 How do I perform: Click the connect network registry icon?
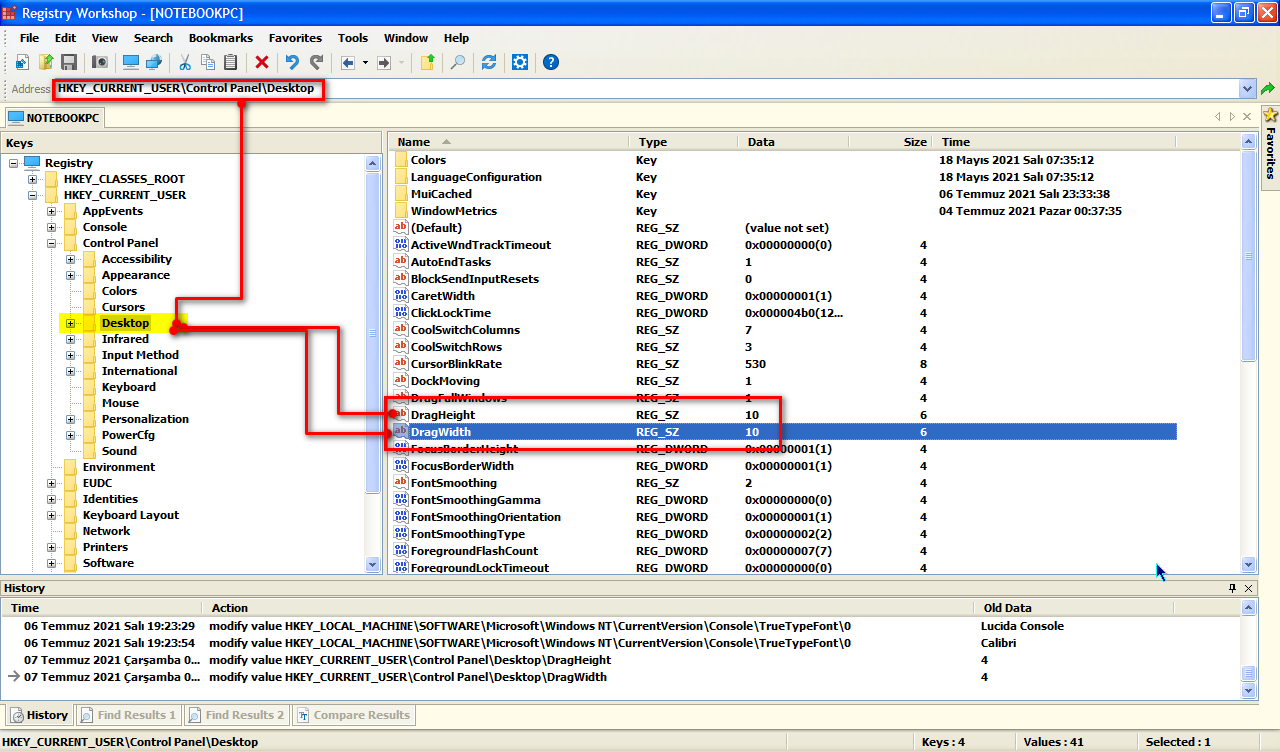[154, 62]
